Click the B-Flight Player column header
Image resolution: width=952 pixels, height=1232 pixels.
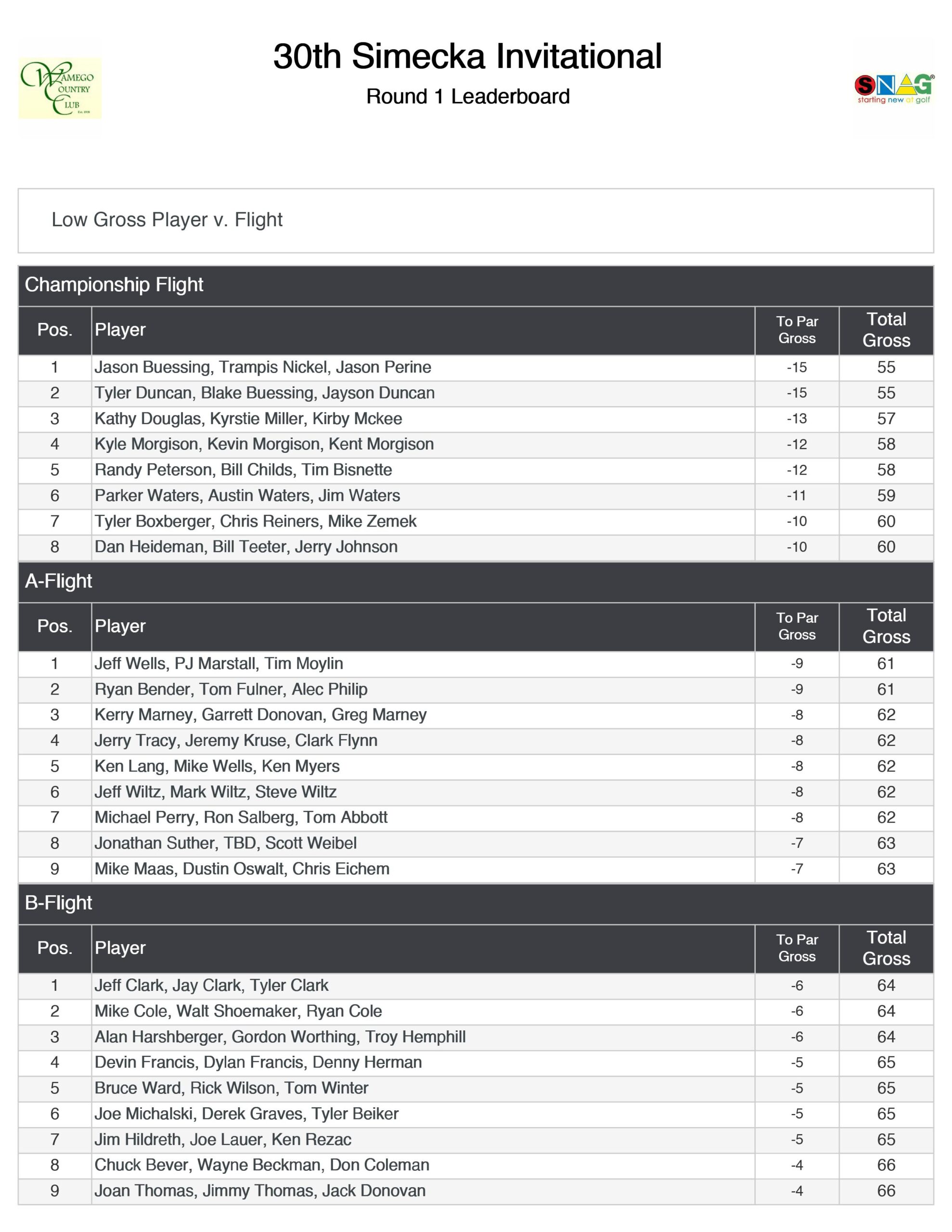coord(120,948)
